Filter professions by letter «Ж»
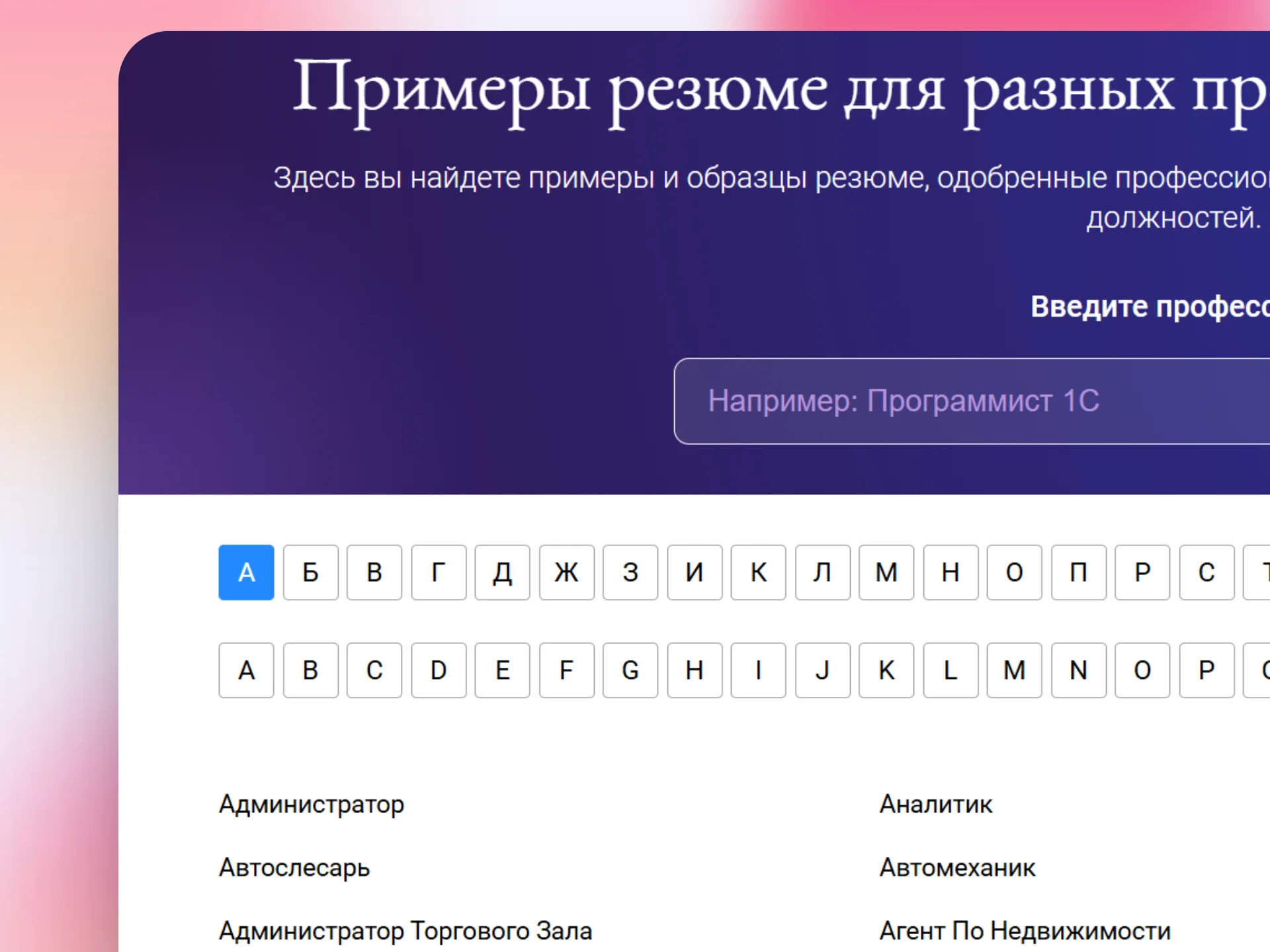Screen dimensions: 1270x952 coord(566,573)
